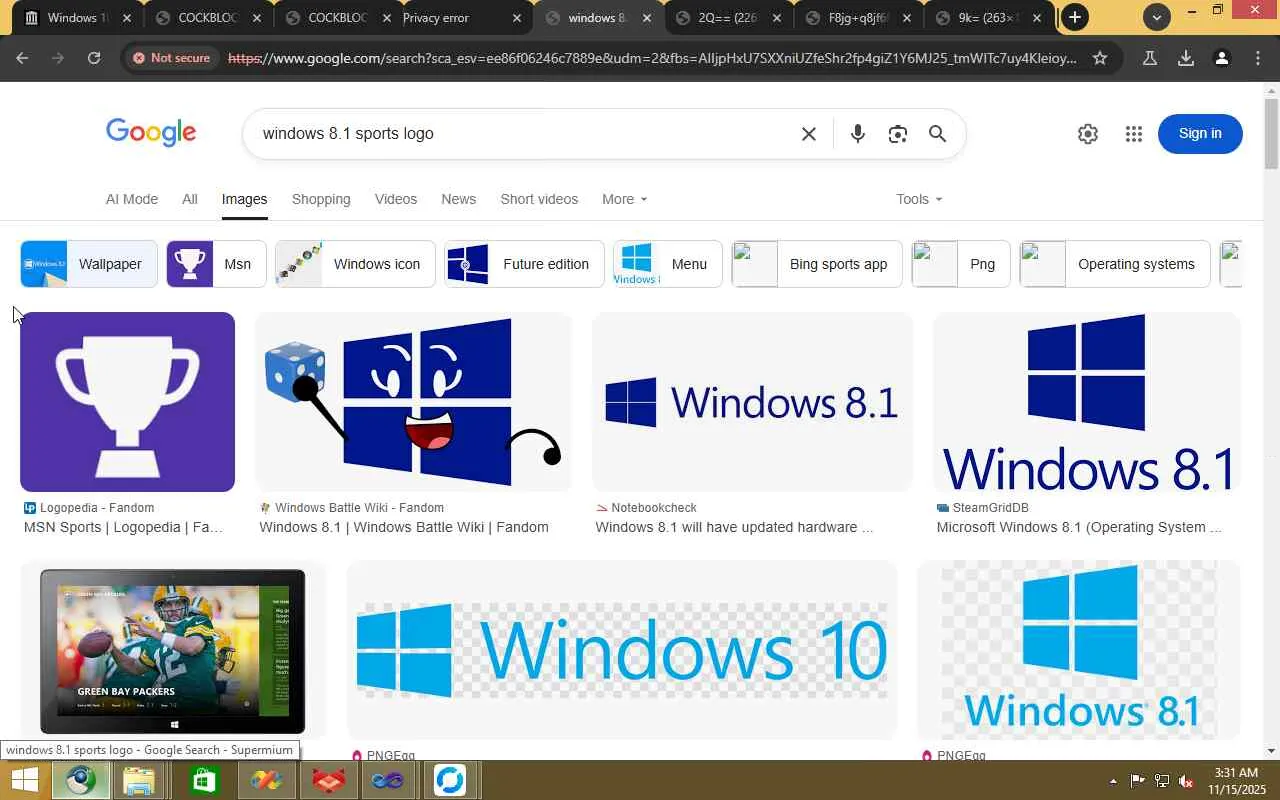Go back to the previous page

[x=22, y=58]
